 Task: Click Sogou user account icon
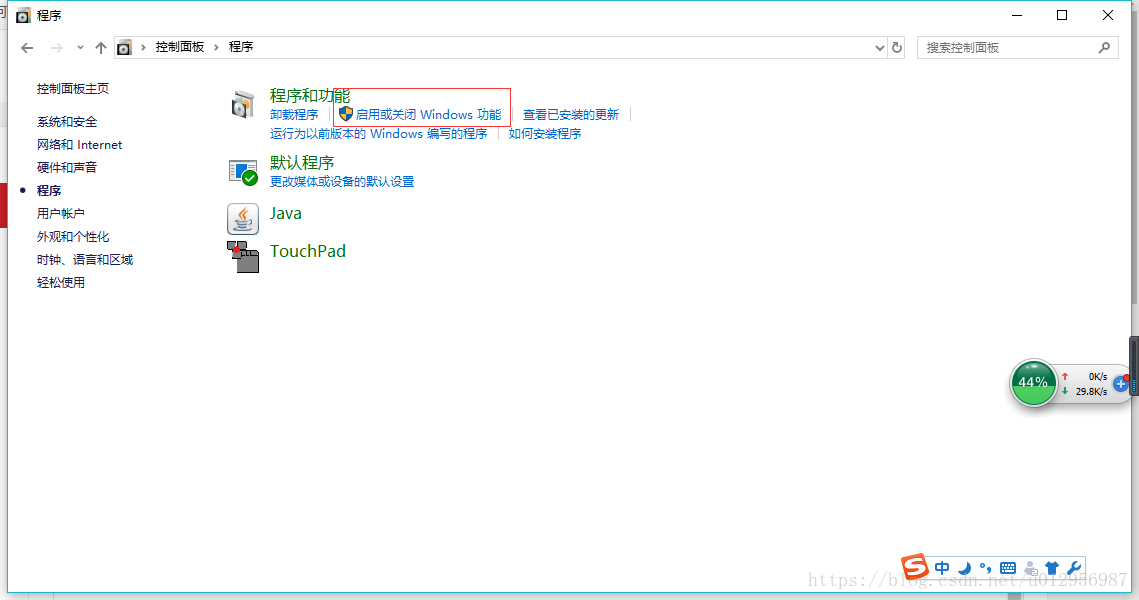[x=1030, y=568]
